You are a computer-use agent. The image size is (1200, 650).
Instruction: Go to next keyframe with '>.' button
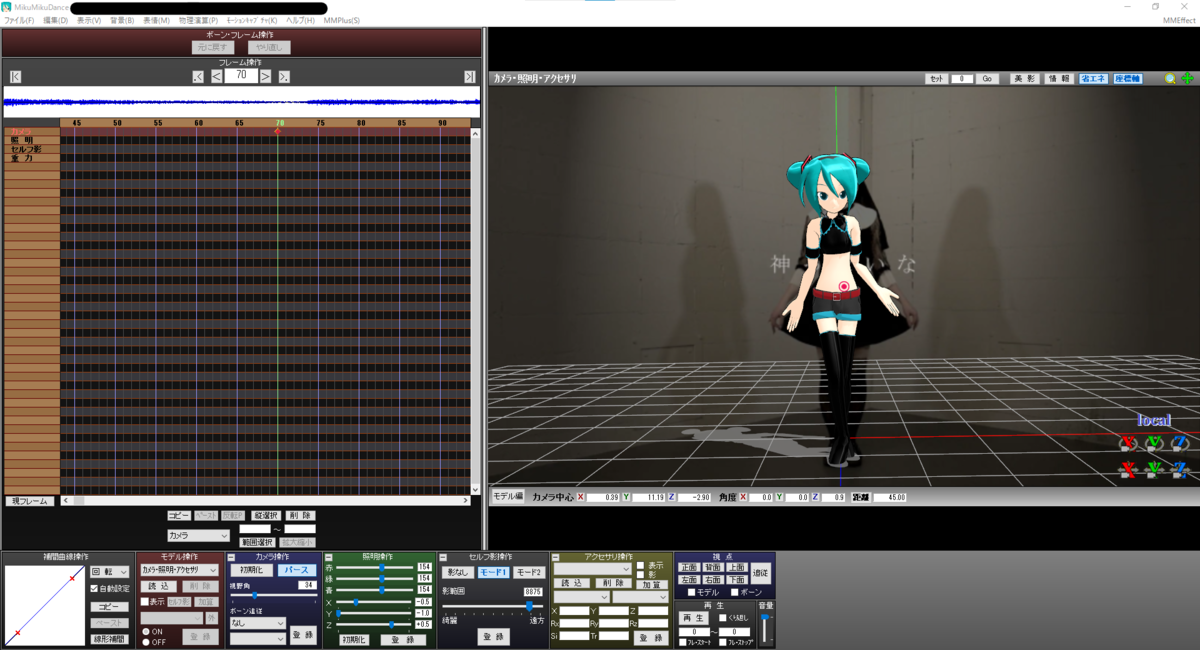(284, 77)
